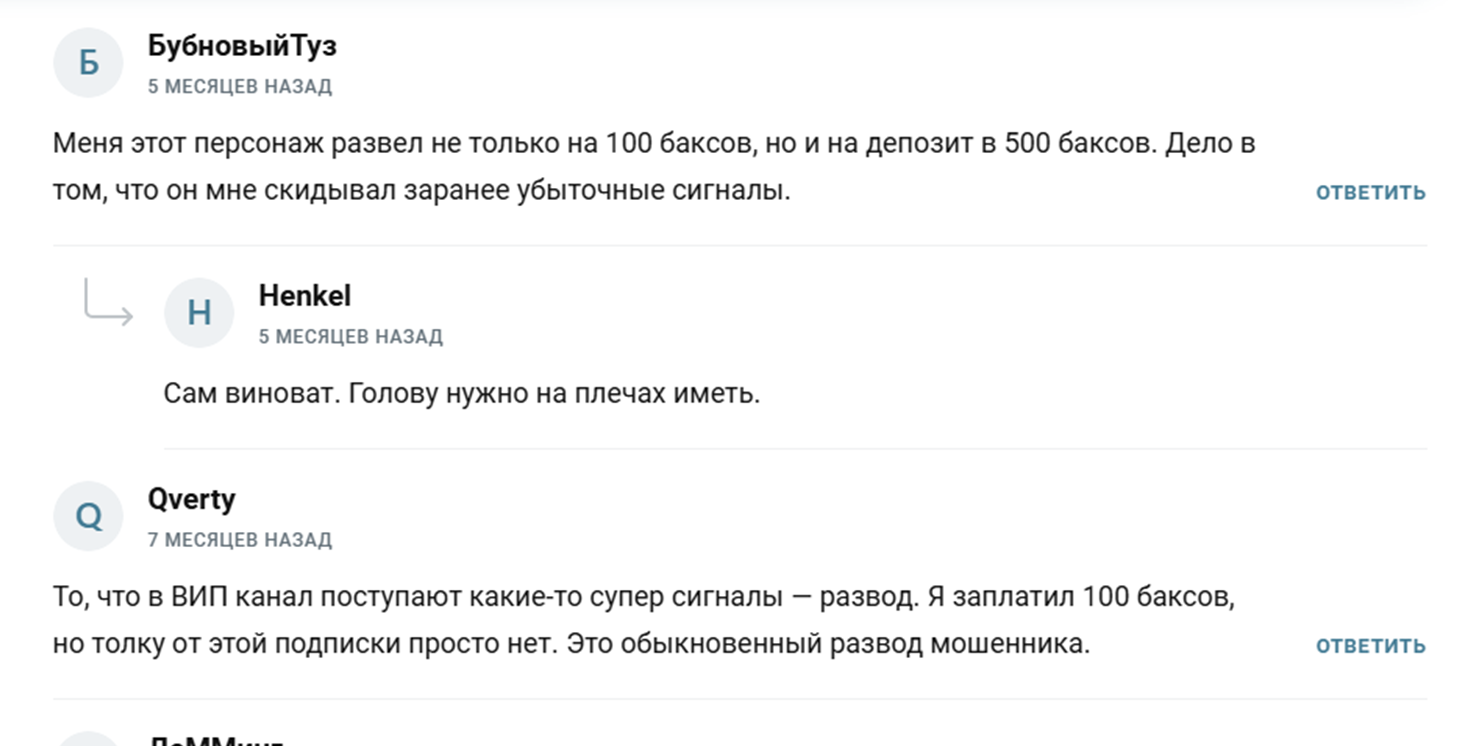Open БубновыйТуз's profile by clicking the username

click(x=241, y=45)
